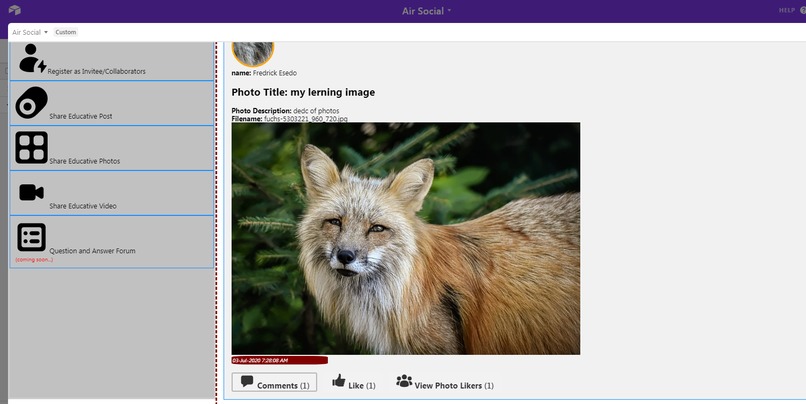Image resolution: width=806 pixels, height=404 pixels.
Task: Expand the Air Social block dropdown
Action: tap(30, 32)
